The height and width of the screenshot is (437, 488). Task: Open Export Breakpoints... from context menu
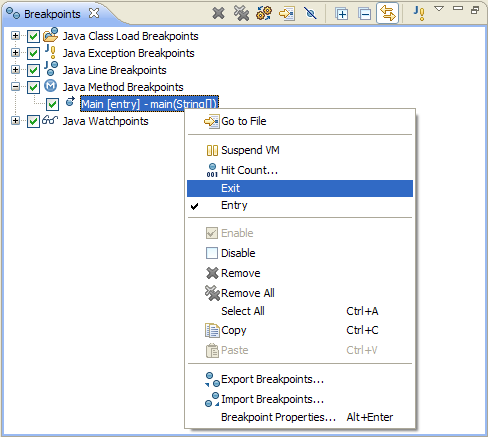(x=300, y=379)
